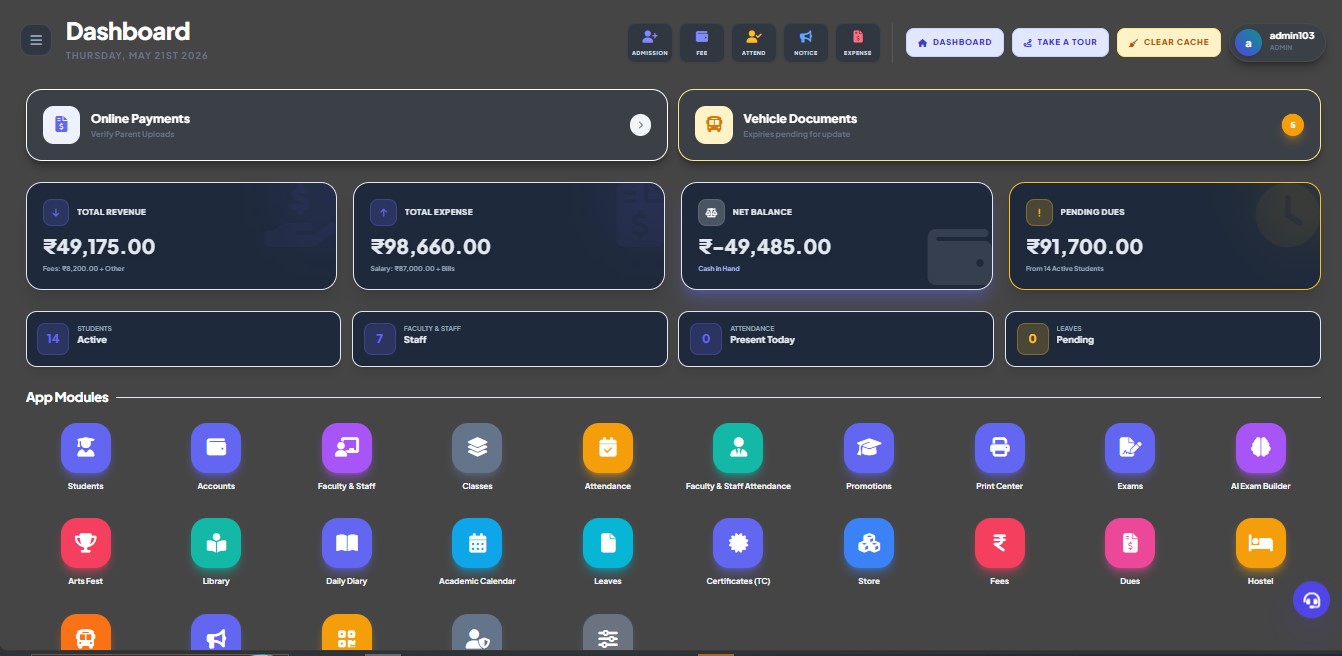Screen dimensions: 1342x656
Task: Open the Students module
Action: 86,448
